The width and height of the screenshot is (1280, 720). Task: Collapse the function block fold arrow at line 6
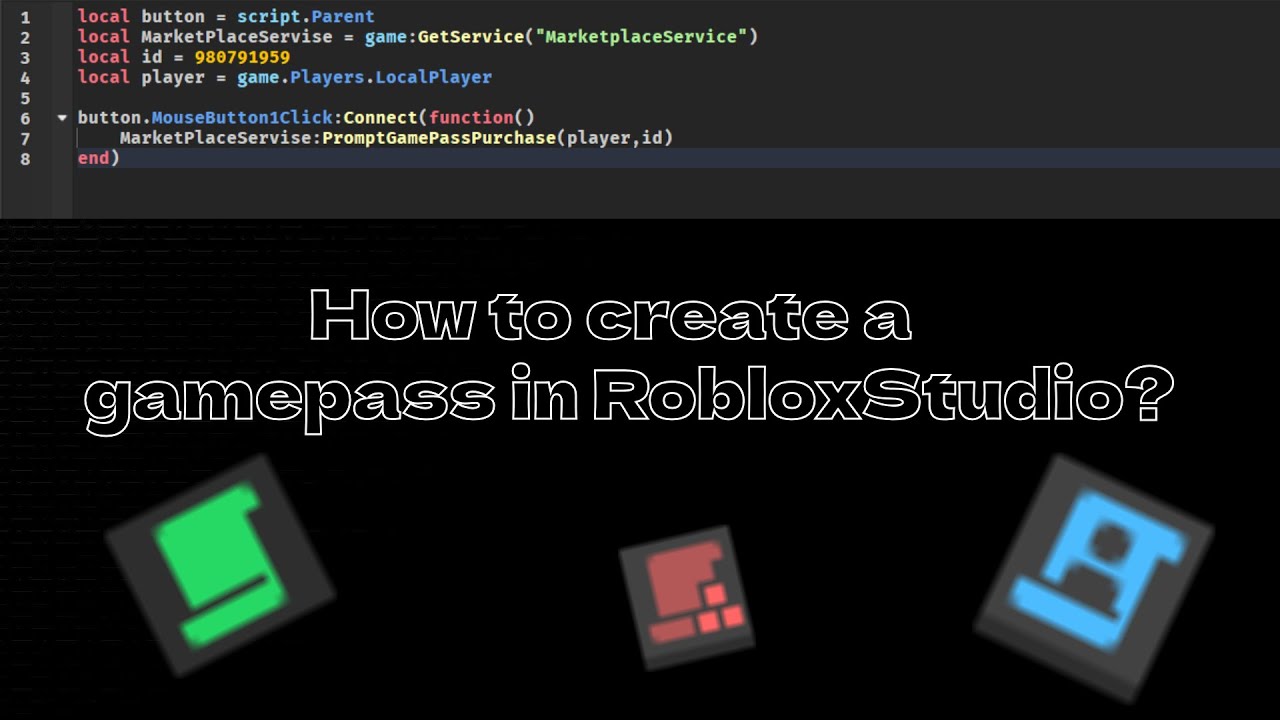62,117
